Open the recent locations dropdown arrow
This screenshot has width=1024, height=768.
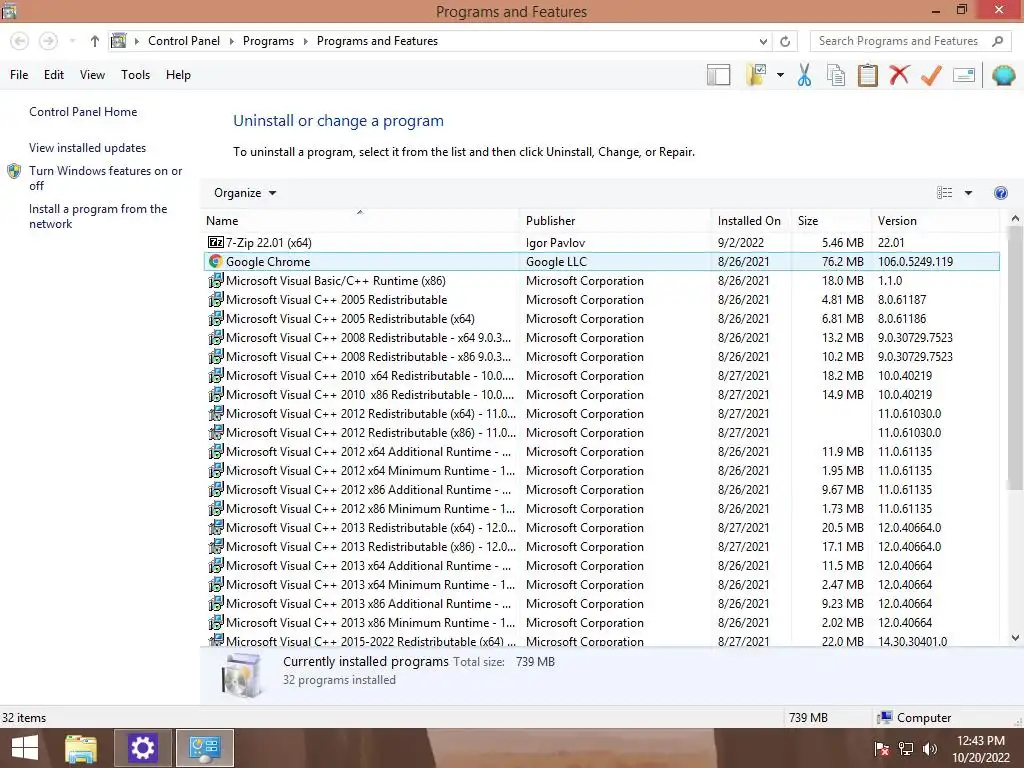72,41
